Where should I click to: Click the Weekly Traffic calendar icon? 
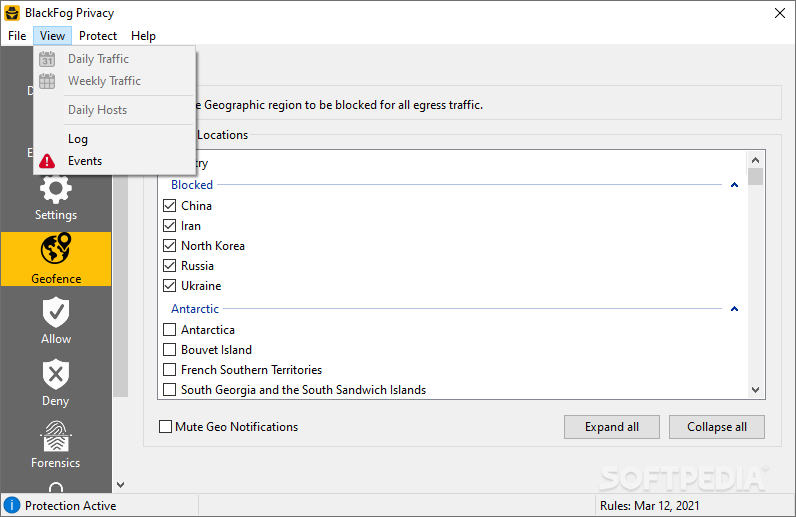pos(47,81)
